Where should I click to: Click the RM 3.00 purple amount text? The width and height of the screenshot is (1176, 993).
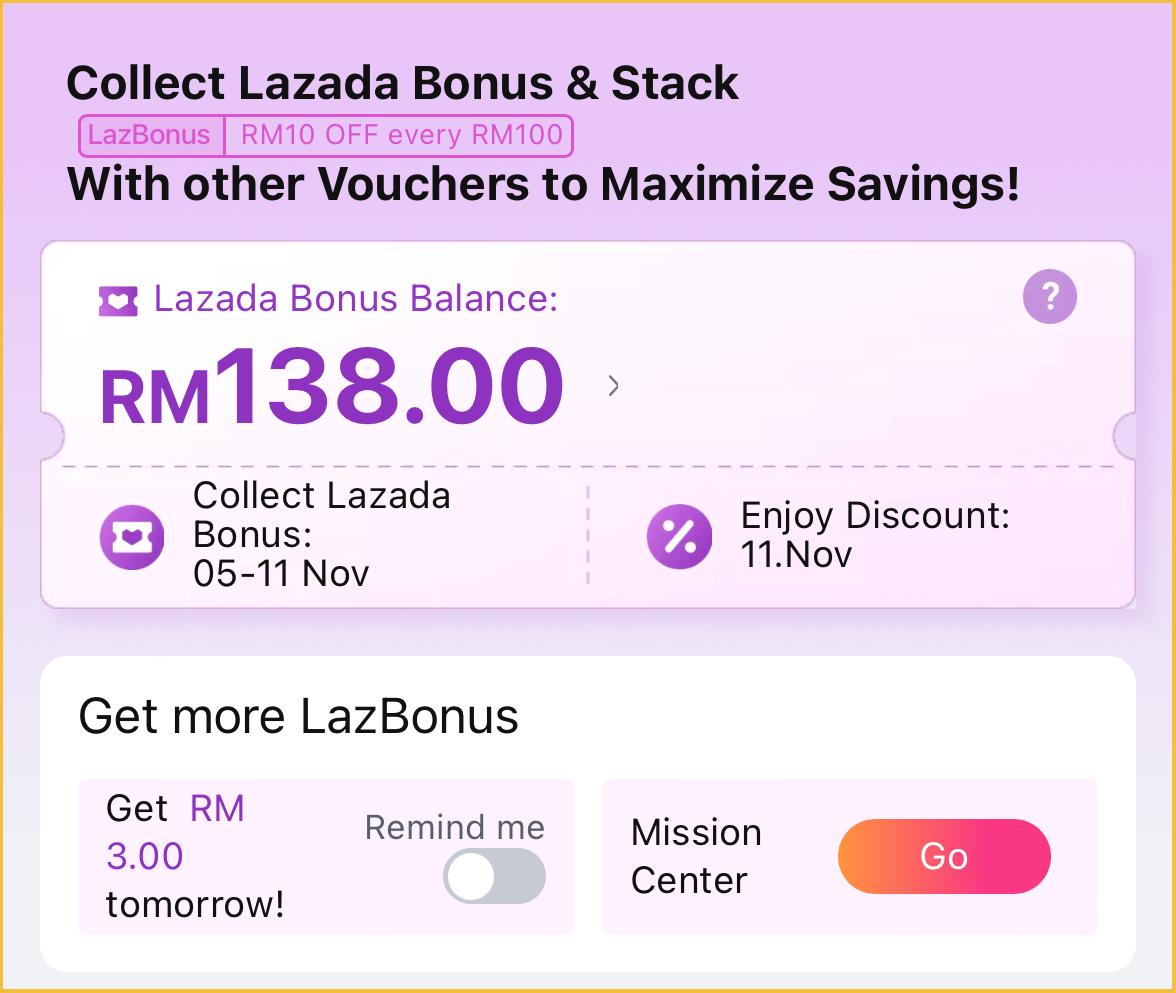(x=175, y=832)
